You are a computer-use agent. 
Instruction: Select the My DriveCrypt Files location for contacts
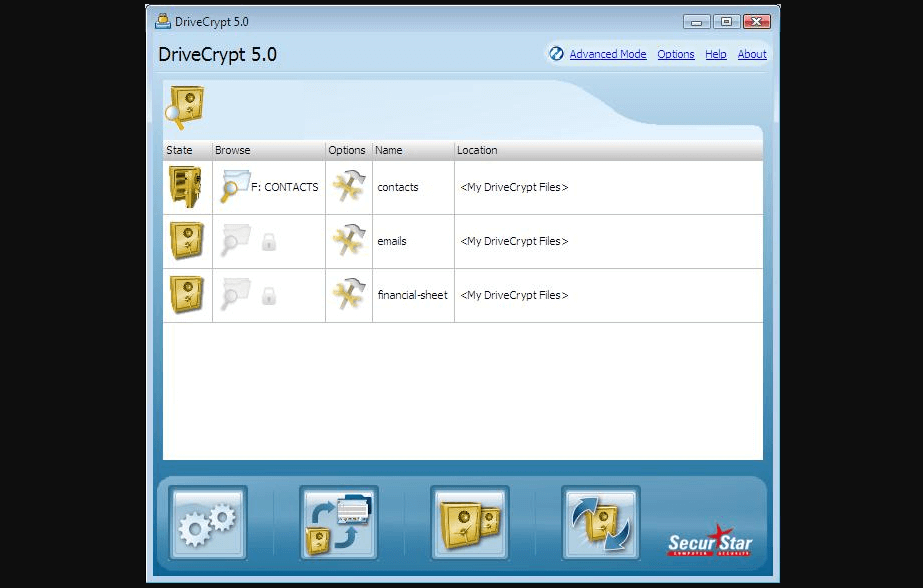click(514, 187)
